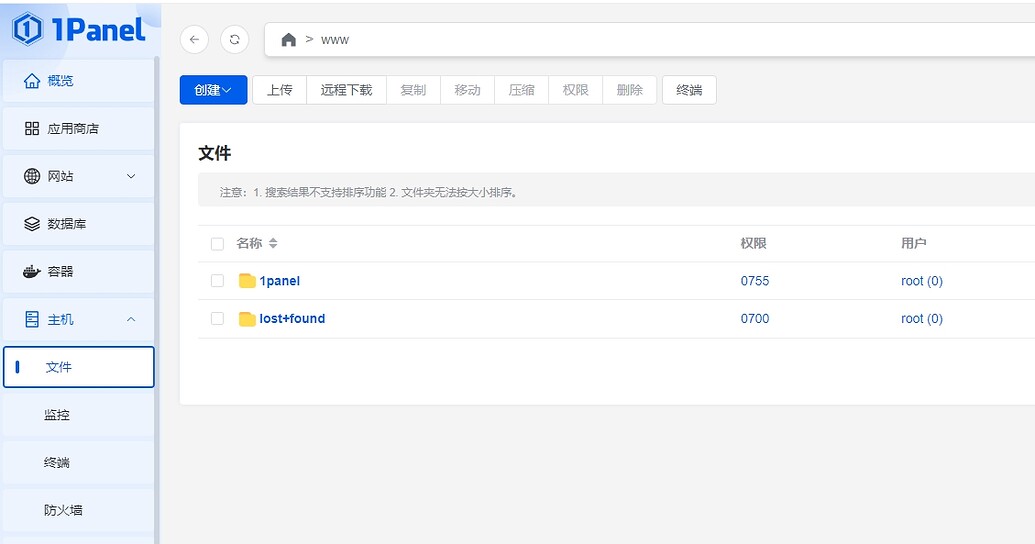Open 防火墙 in the sidebar
Viewport: 1035px width, 544px height.
click(x=79, y=510)
